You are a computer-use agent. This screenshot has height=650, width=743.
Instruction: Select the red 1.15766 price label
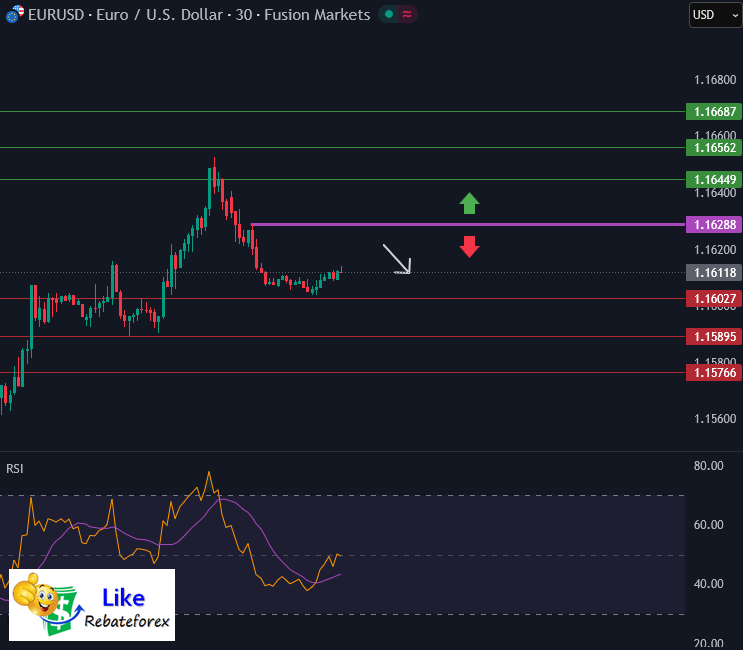pyautogui.click(x=714, y=373)
